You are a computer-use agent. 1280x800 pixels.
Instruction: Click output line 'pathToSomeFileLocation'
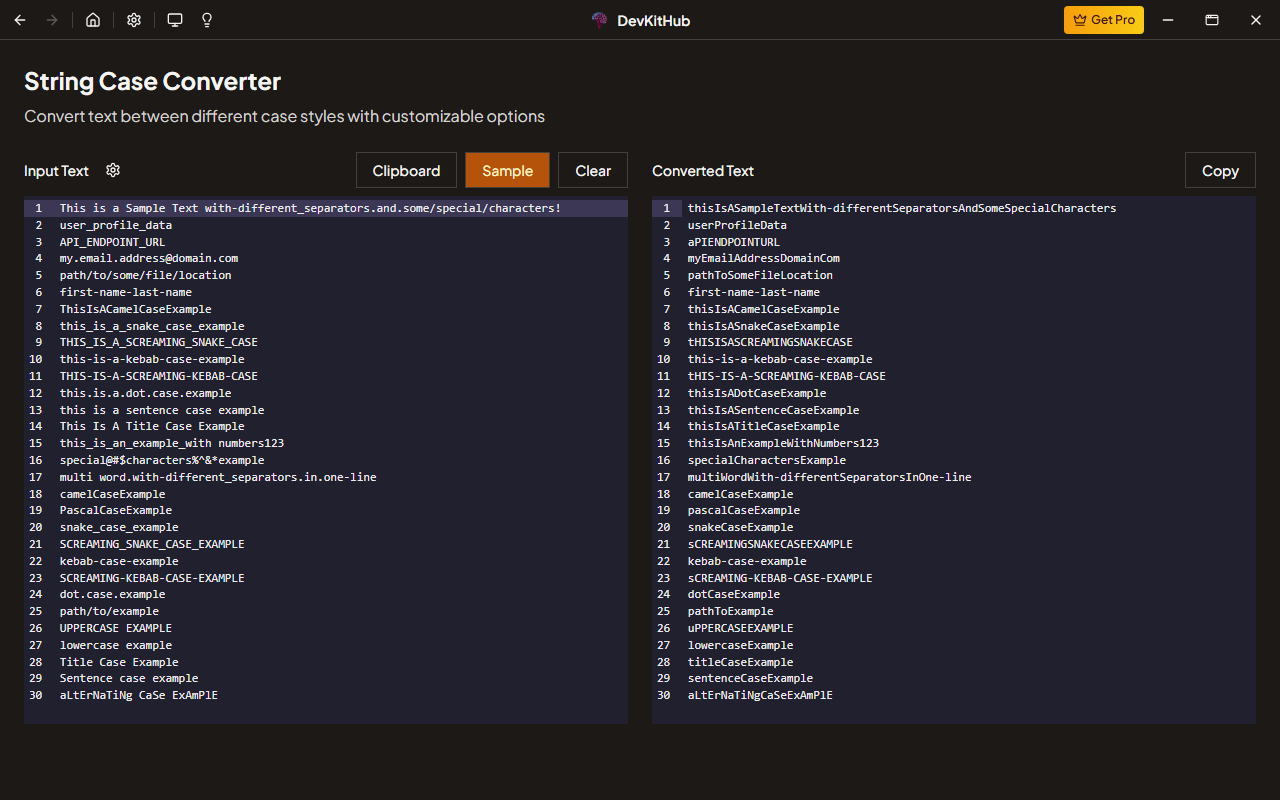(x=760, y=275)
